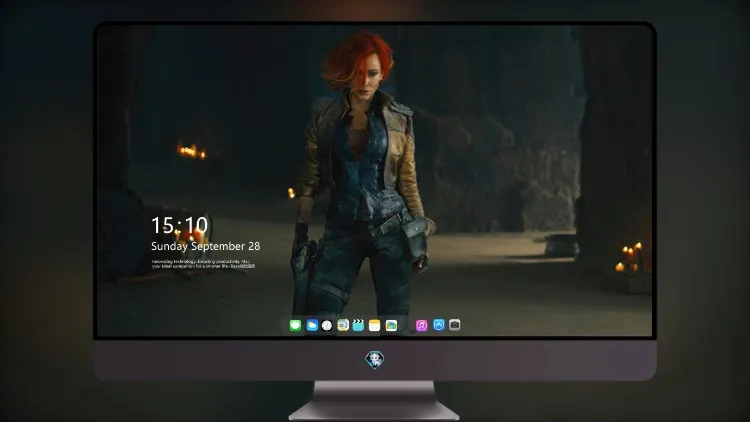750x422 pixels.
Task: Open the yellow Notes app in dock
Action: [x=375, y=325]
